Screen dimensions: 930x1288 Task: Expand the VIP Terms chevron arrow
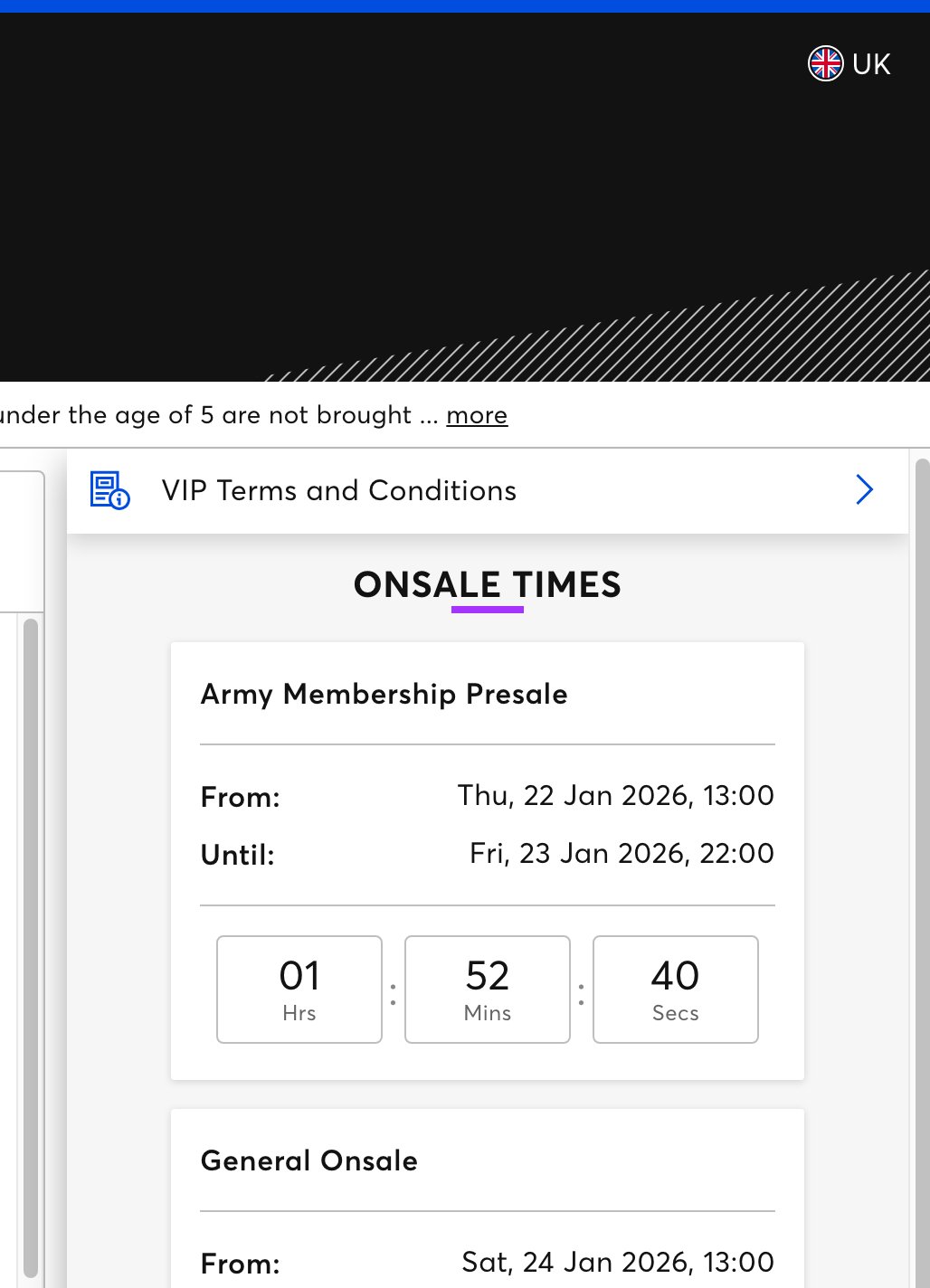click(864, 490)
